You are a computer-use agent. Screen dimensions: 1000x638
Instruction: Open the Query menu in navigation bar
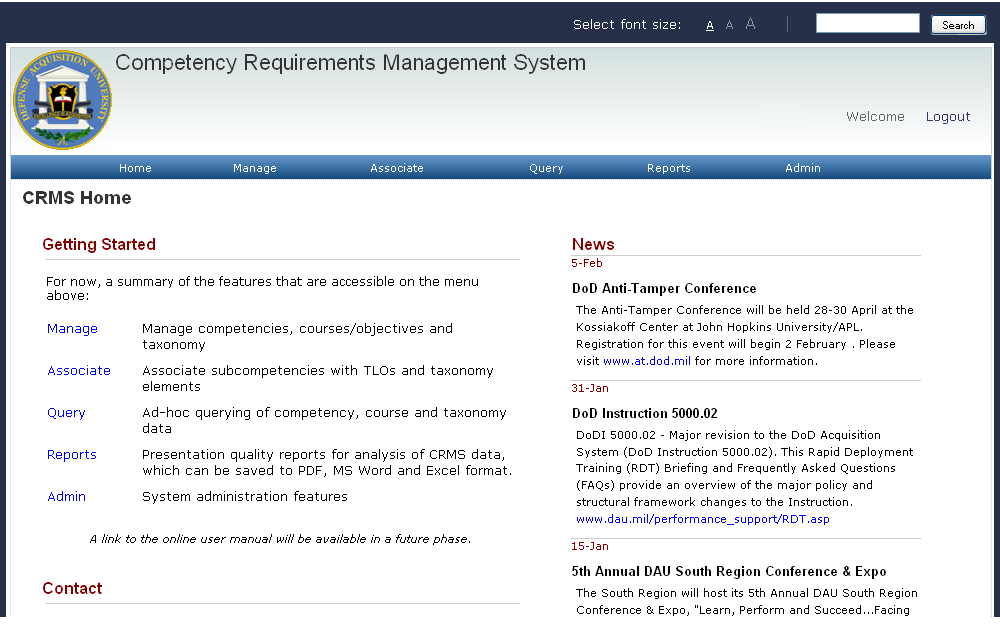(546, 168)
